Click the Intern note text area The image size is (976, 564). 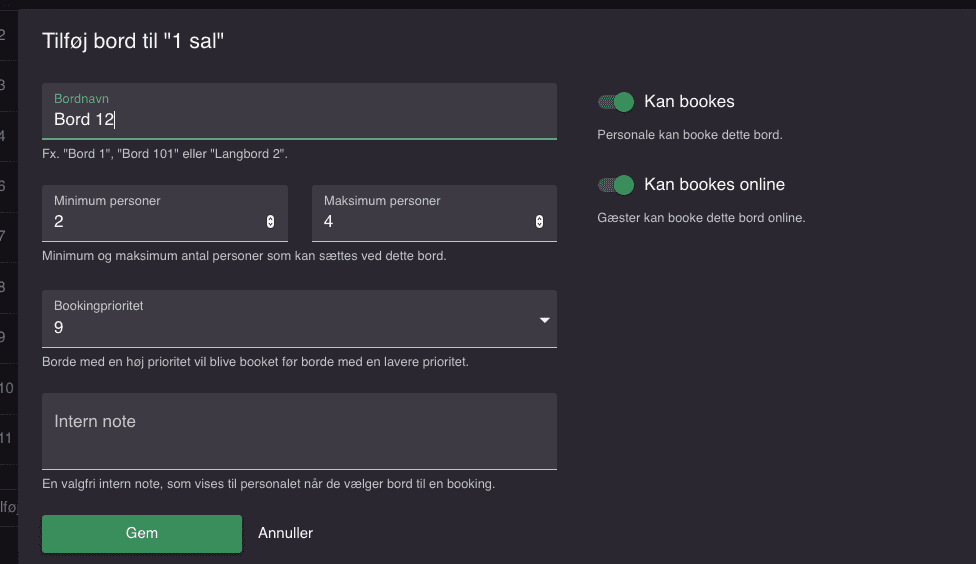click(299, 431)
